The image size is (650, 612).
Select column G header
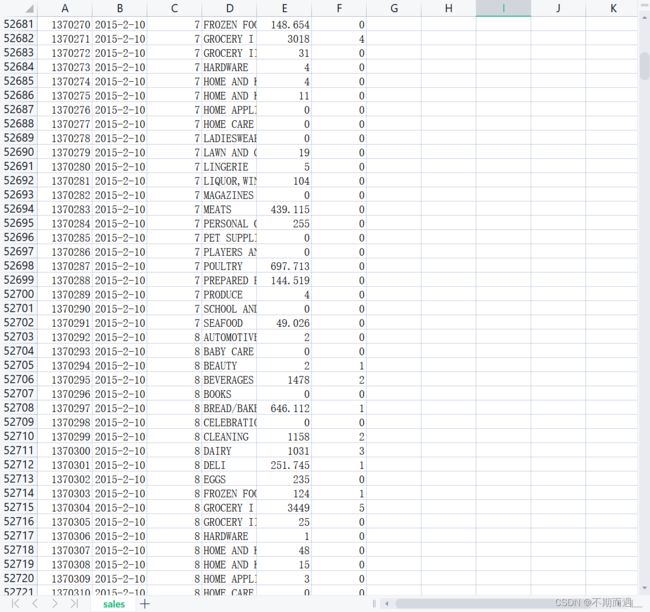(x=394, y=8)
